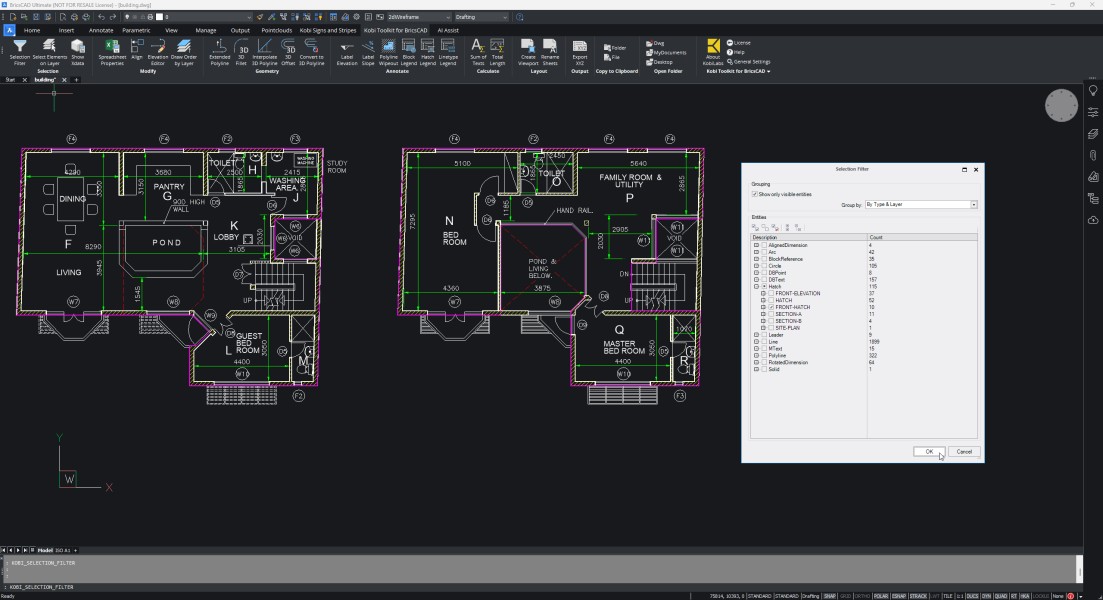
Task: Check the Circle entity checkbox
Action: coord(764,266)
